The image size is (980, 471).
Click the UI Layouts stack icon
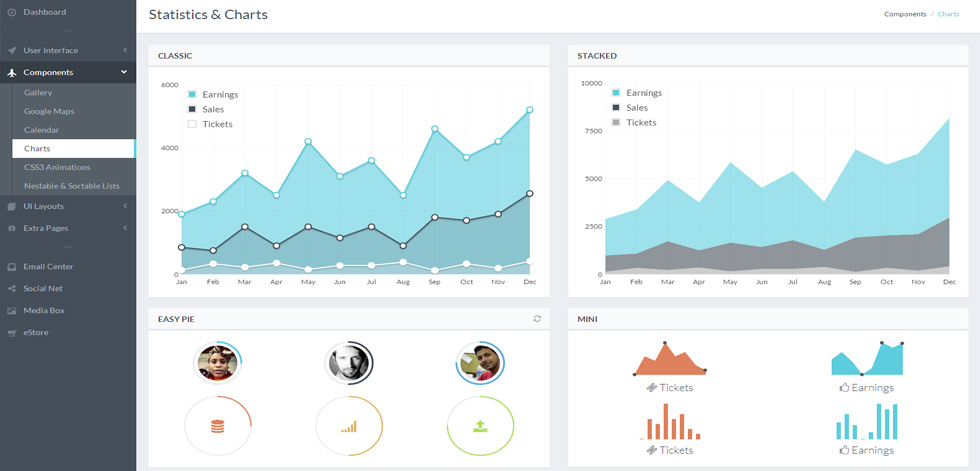tap(11, 206)
